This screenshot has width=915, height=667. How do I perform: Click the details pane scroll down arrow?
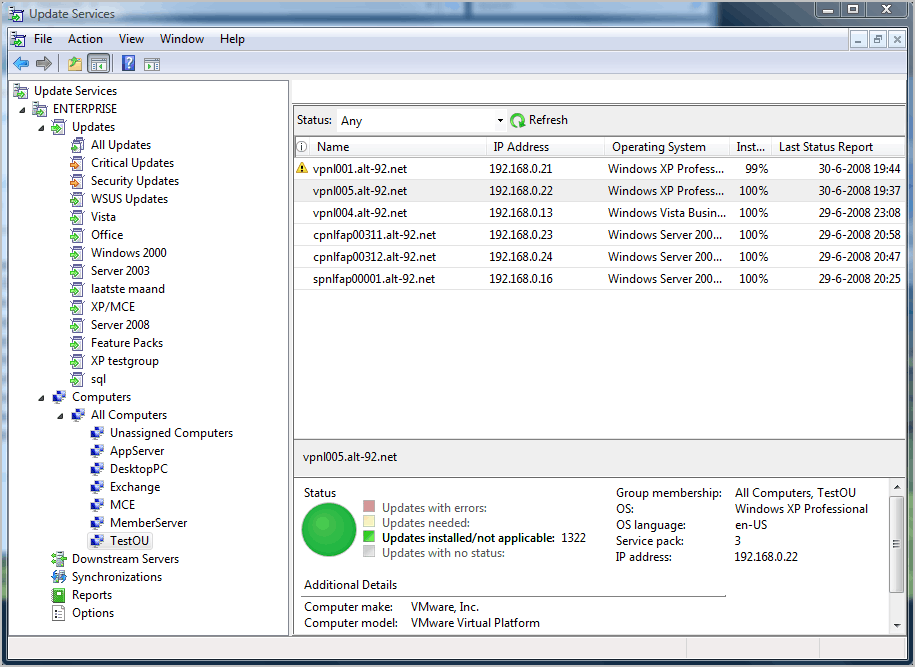tap(896, 625)
